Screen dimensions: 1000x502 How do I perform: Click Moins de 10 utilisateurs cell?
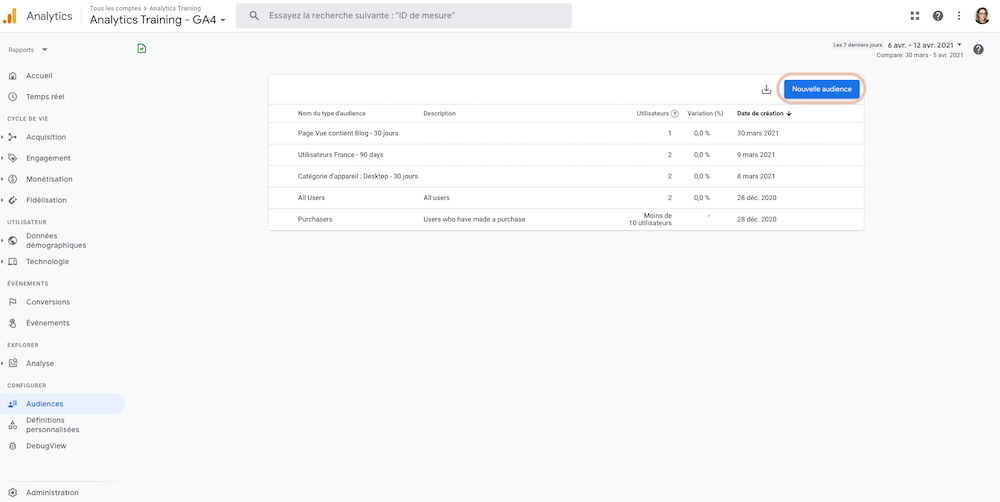tap(650, 219)
